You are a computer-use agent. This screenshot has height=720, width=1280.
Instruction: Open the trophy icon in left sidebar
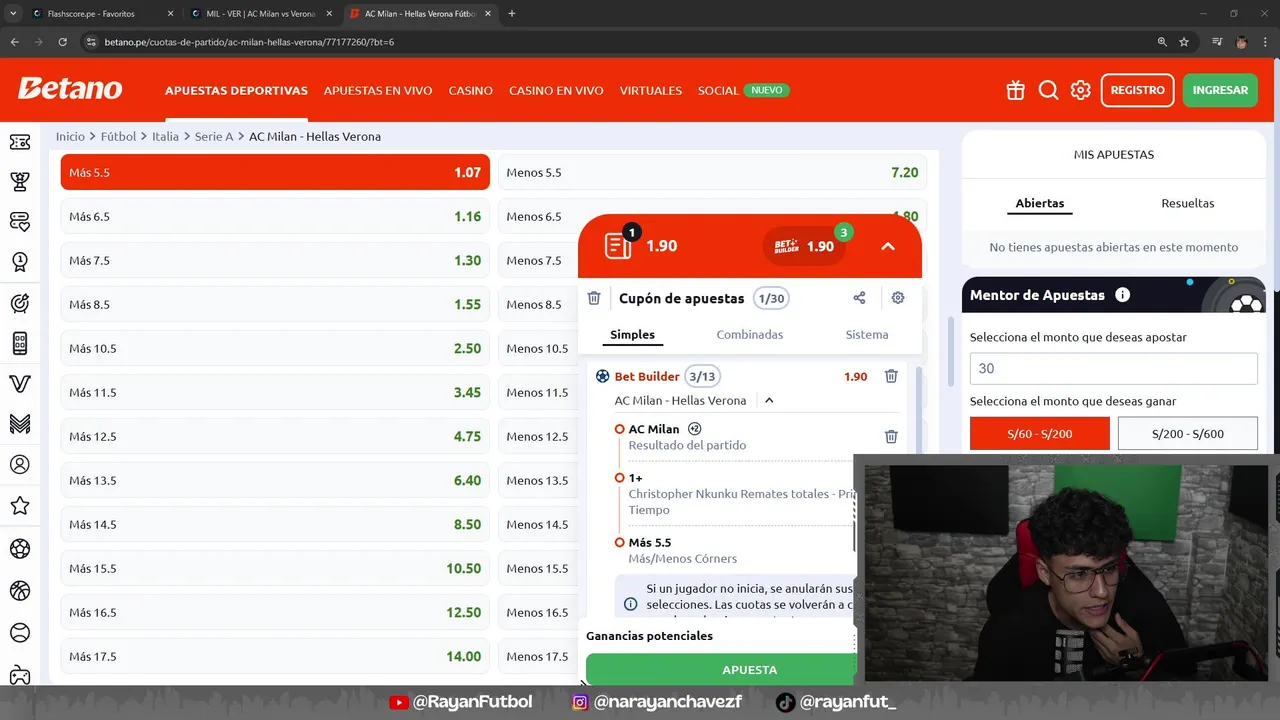point(20,181)
